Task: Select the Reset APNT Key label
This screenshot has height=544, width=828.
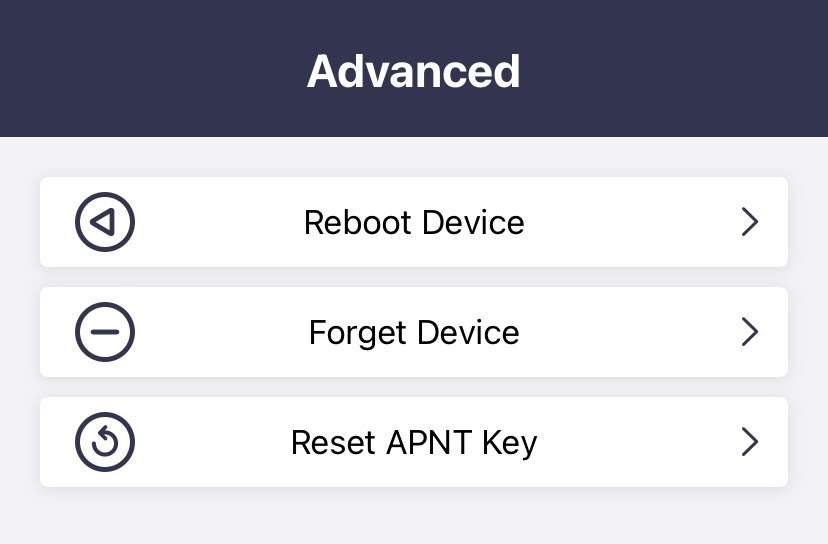Action: tap(414, 442)
